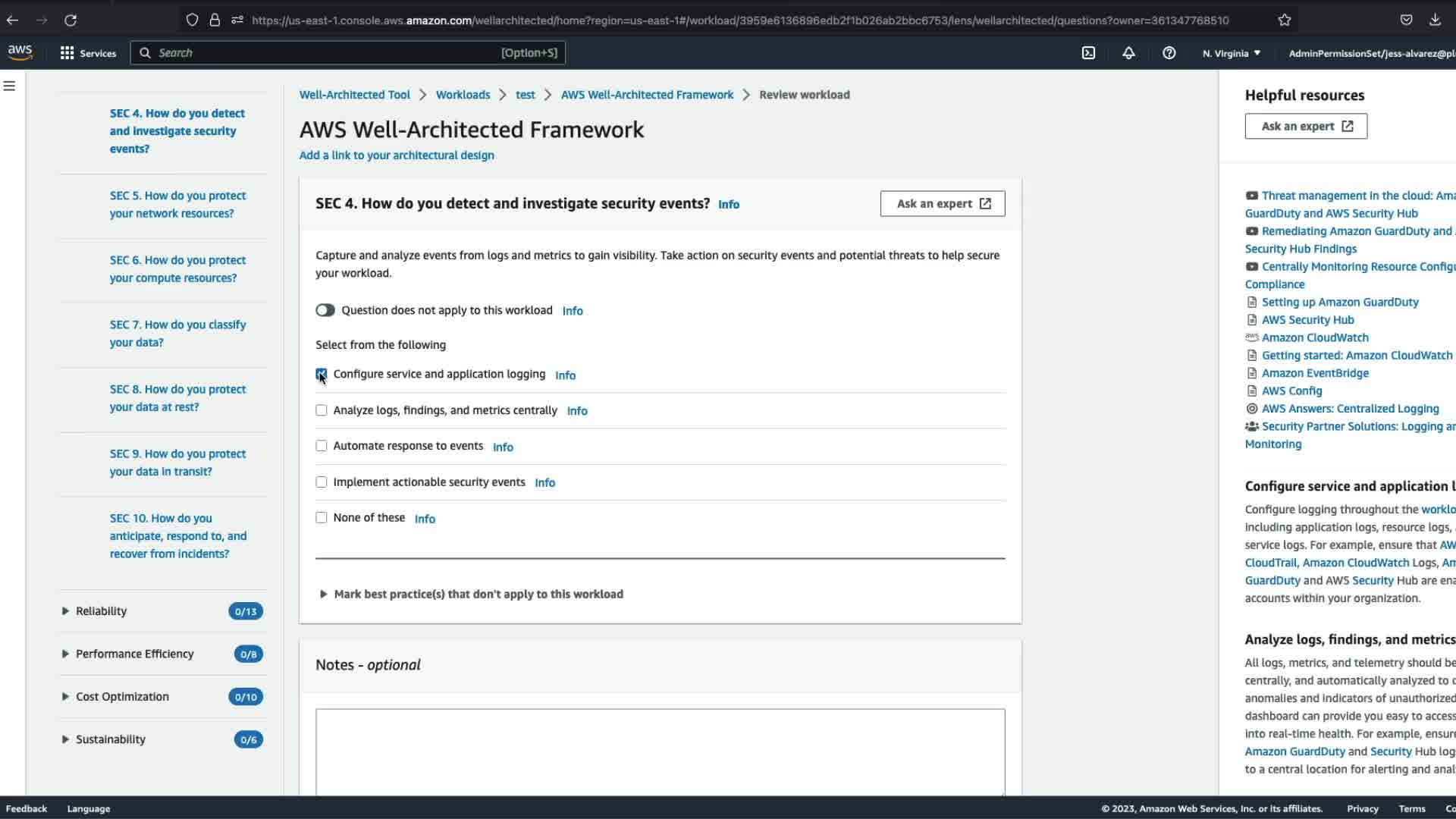Open the AWS CloudShell icon

click(1088, 53)
